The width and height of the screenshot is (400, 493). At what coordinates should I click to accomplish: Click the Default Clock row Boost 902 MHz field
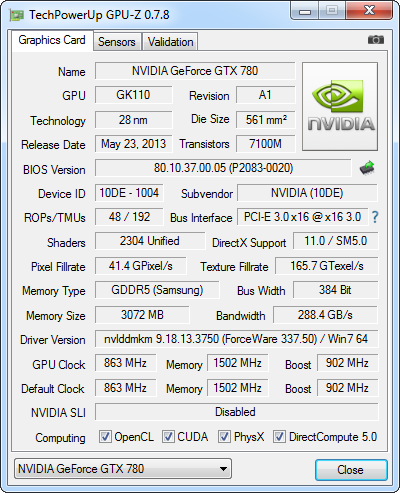(x=347, y=388)
